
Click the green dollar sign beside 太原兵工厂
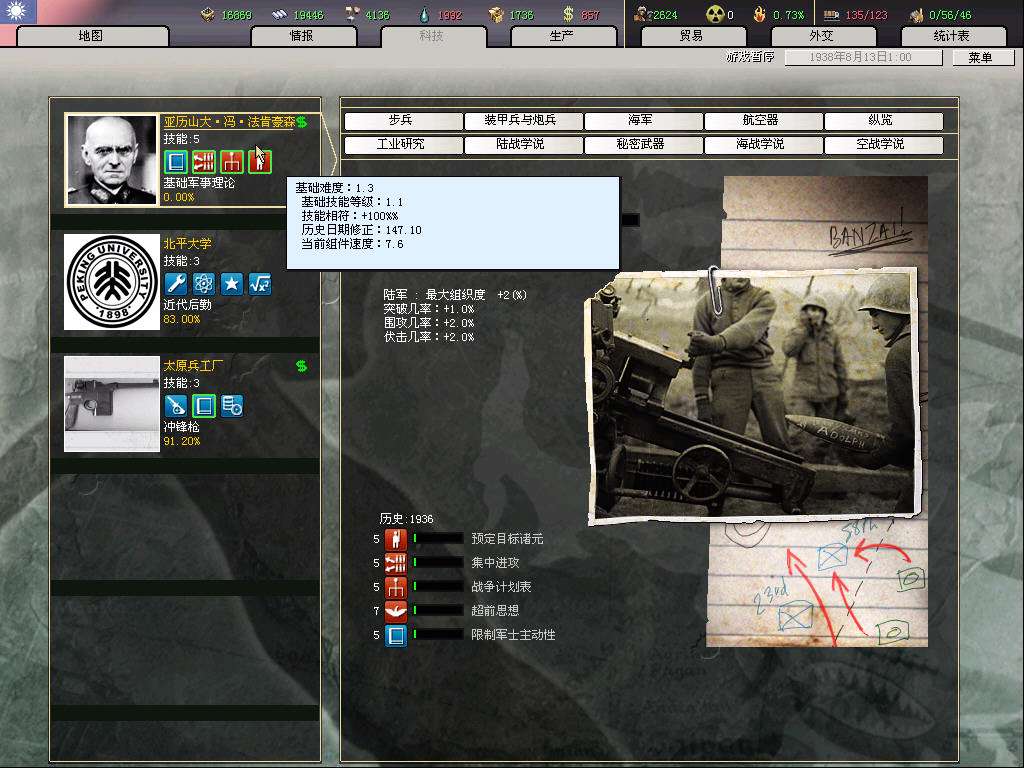click(x=301, y=366)
